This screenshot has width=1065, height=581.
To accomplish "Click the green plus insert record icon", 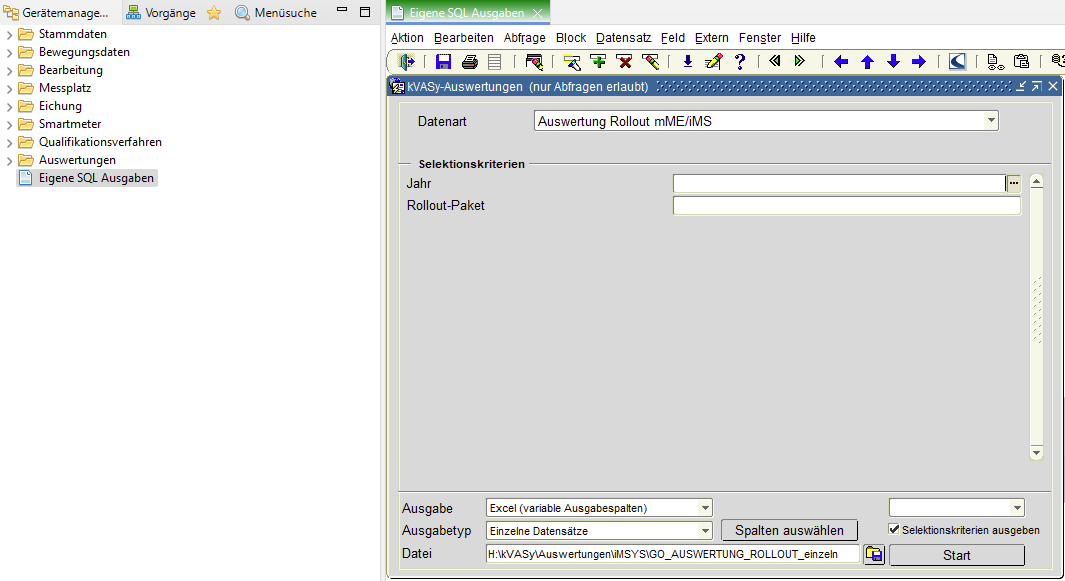I will [x=599, y=62].
